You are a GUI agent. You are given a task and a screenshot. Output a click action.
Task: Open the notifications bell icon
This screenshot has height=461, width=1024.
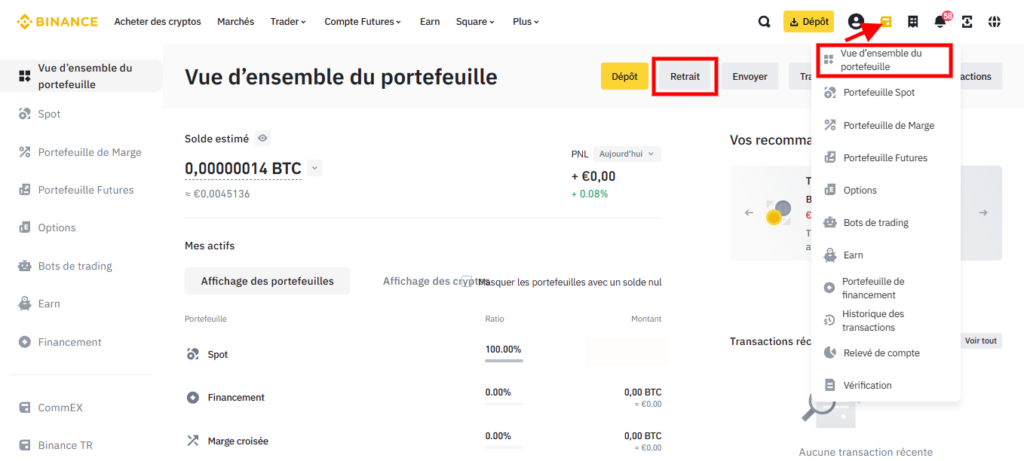point(940,21)
